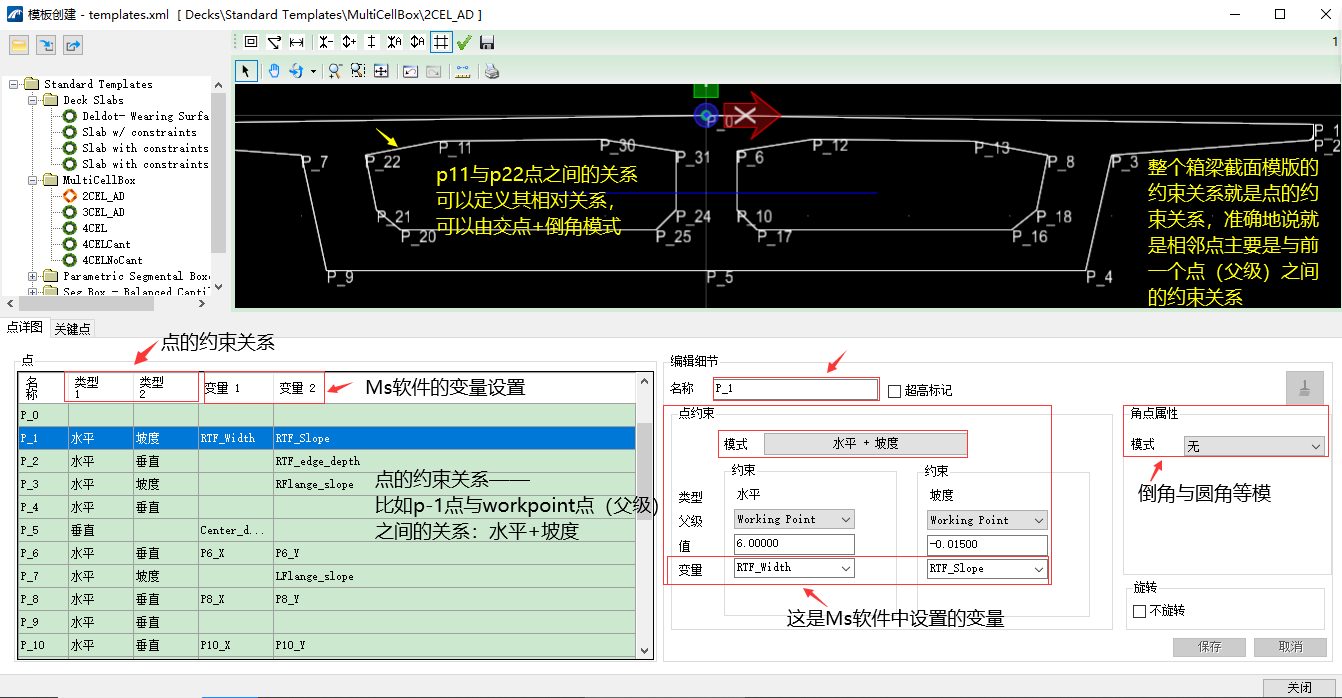Click the window area zoom icon
Viewport: 1342px width, 698px height.
point(358,71)
